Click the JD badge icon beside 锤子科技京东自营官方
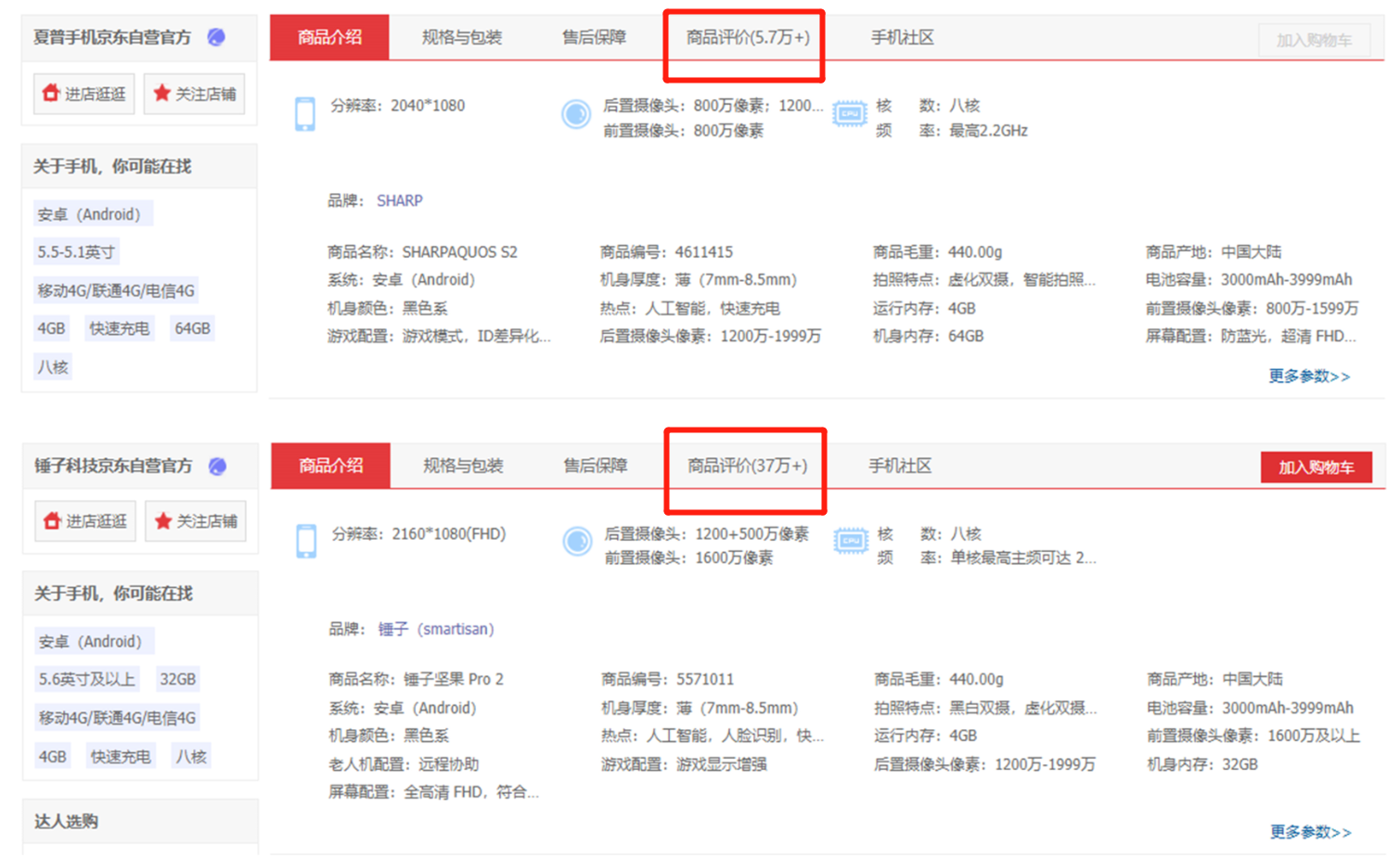 click(x=217, y=466)
